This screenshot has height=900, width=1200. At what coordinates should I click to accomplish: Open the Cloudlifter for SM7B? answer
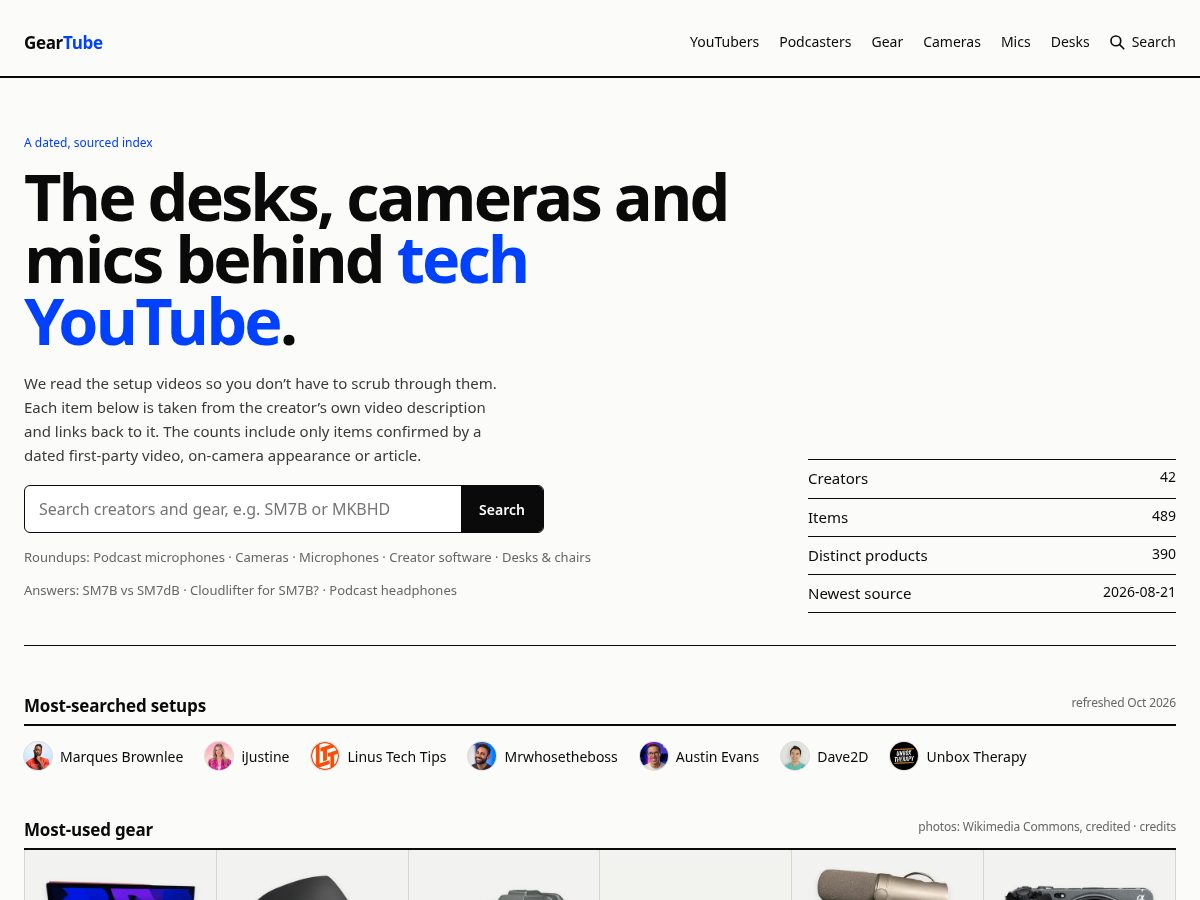click(254, 590)
